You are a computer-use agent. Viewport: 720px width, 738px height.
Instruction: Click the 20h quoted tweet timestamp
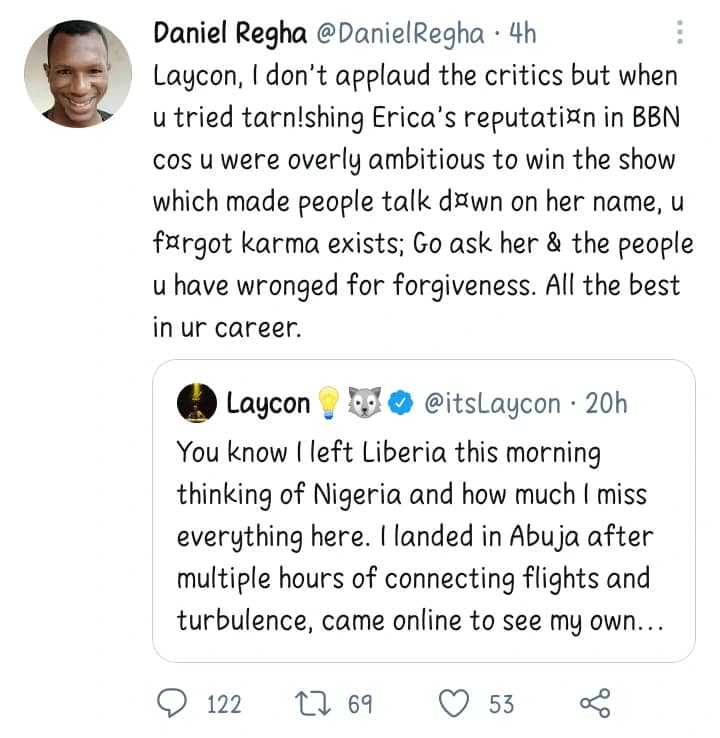point(606,404)
